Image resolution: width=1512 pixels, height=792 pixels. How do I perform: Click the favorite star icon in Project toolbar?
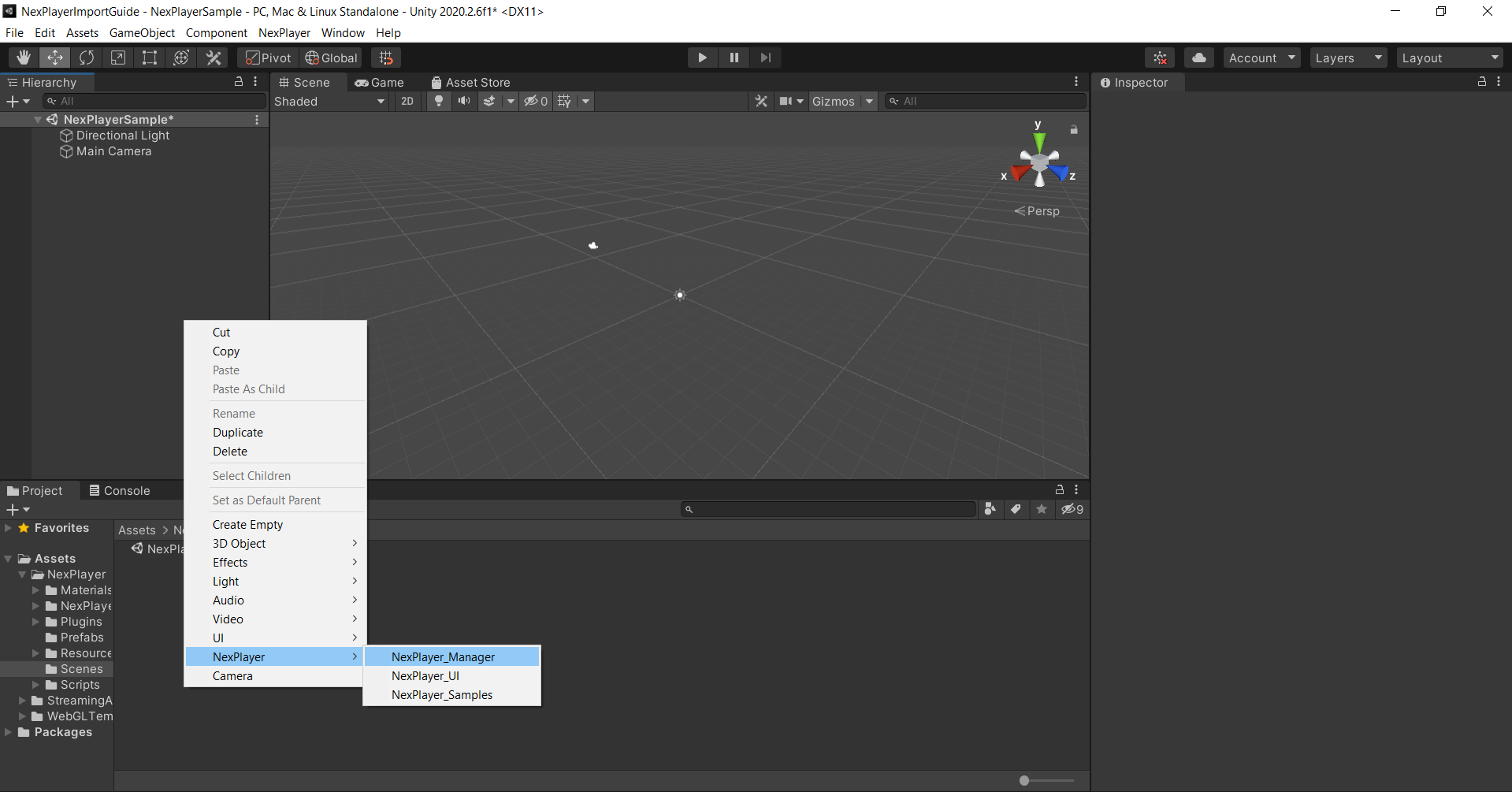click(x=1042, y=509)
